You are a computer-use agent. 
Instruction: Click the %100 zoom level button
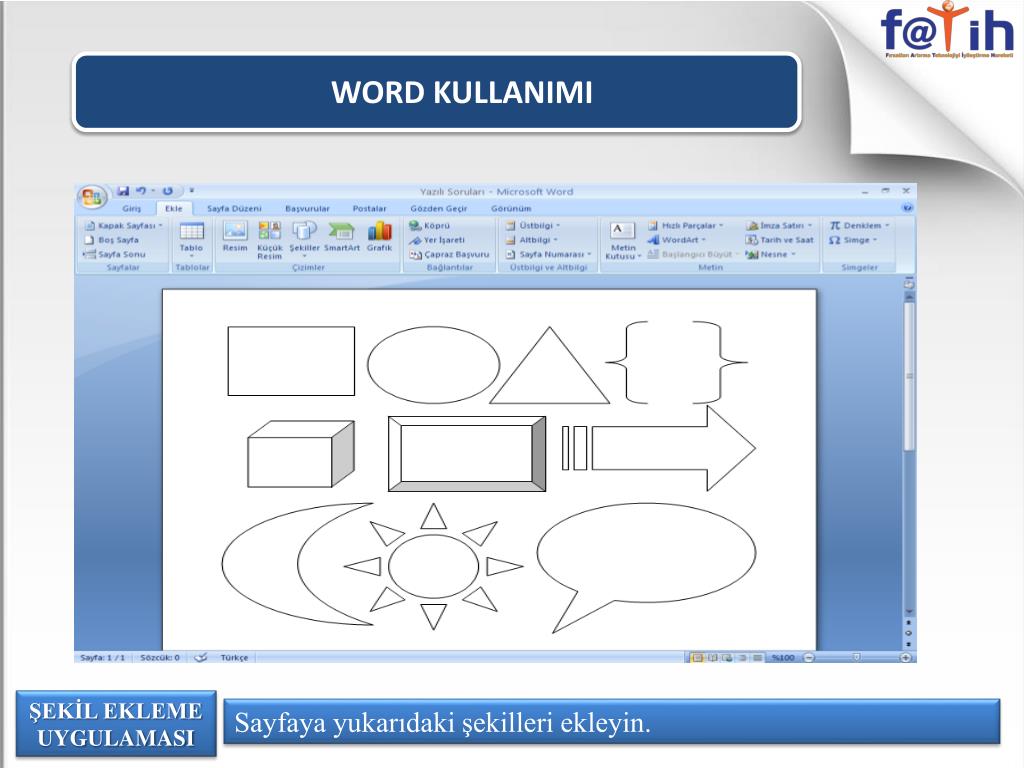click(x=782, y=658)
